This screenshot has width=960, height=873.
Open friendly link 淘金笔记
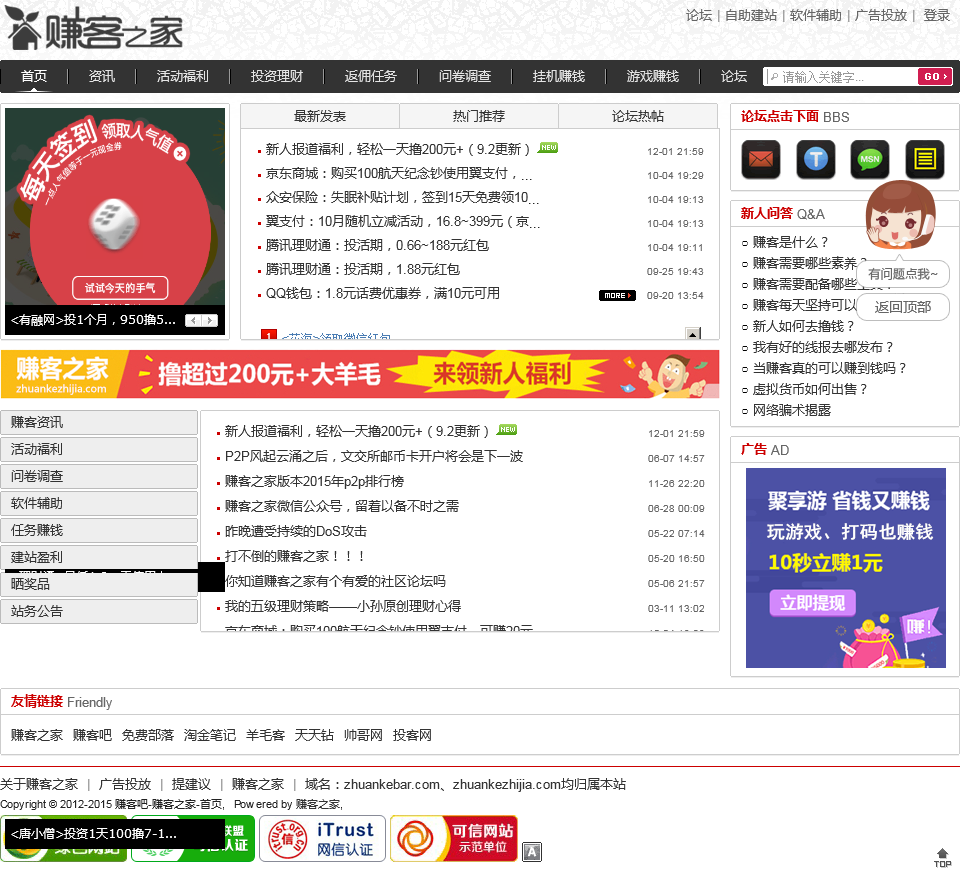209,735
